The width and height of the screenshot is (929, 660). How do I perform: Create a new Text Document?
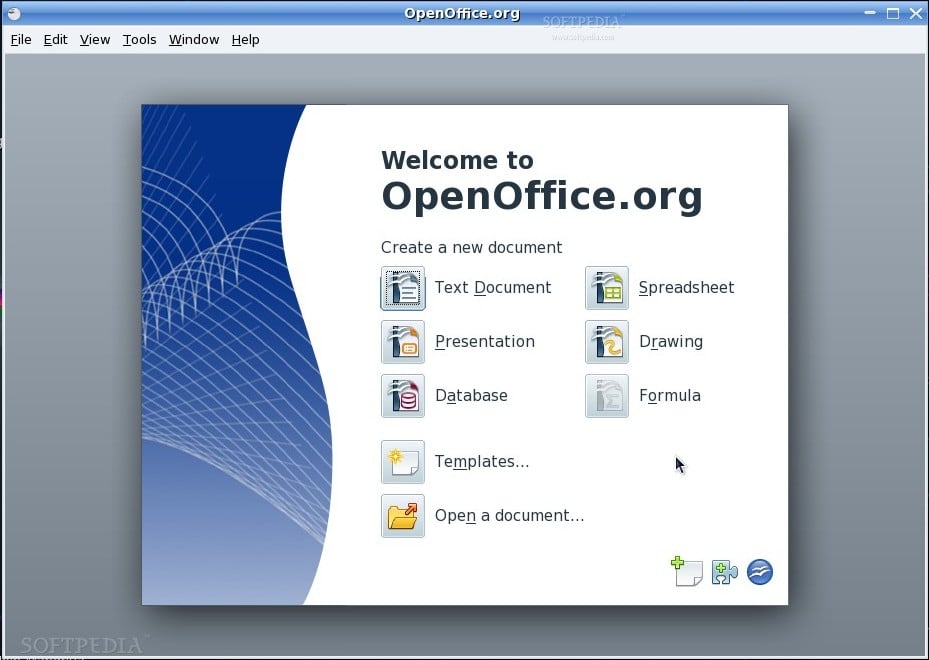(402, 288)
